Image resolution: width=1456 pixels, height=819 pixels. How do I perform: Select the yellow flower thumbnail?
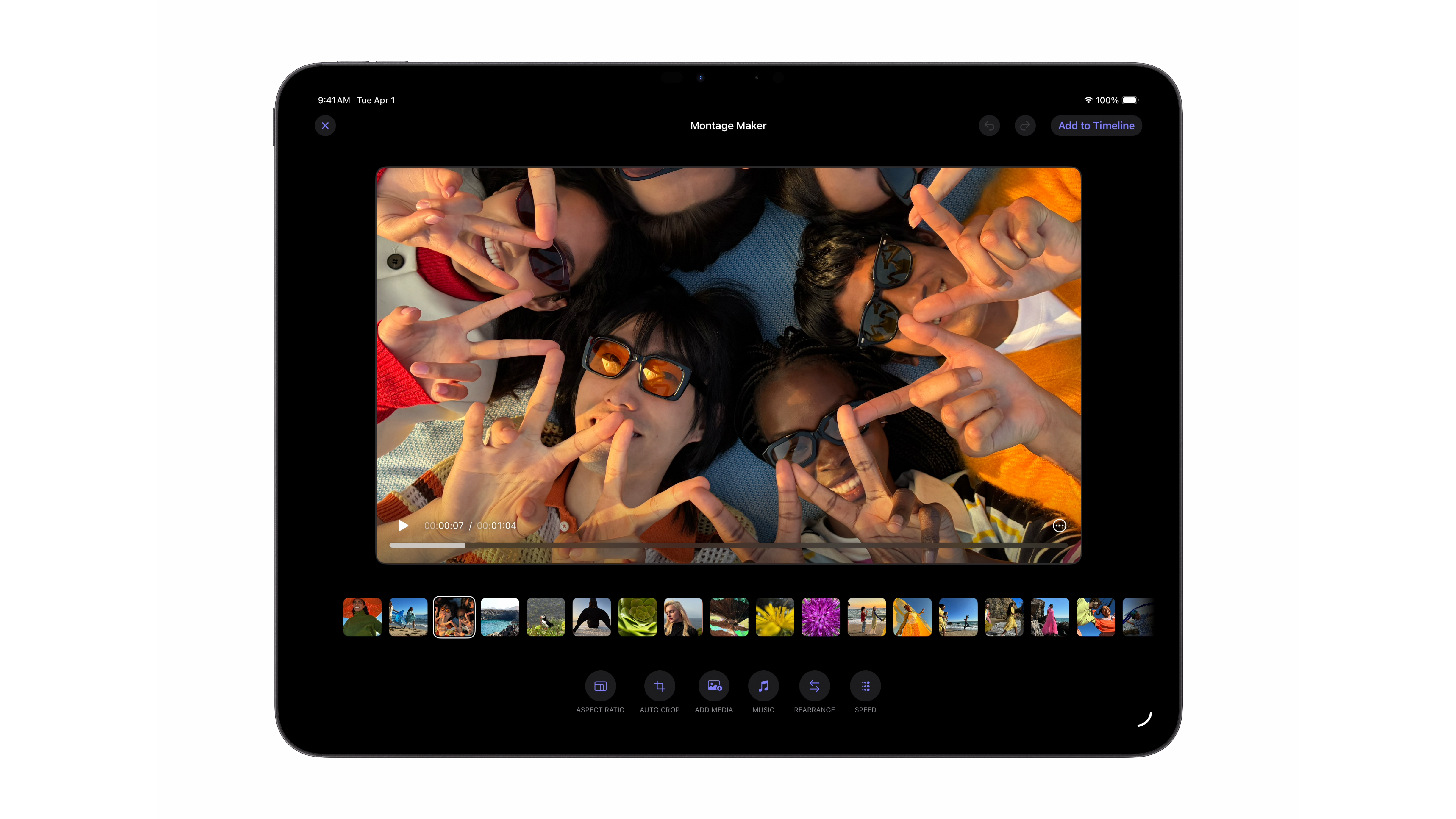tap(775, 617)
